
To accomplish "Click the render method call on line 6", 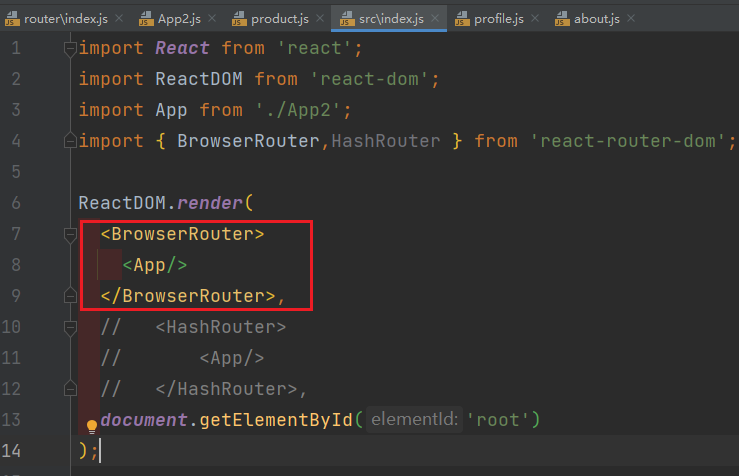I will [x=210, y=203].
